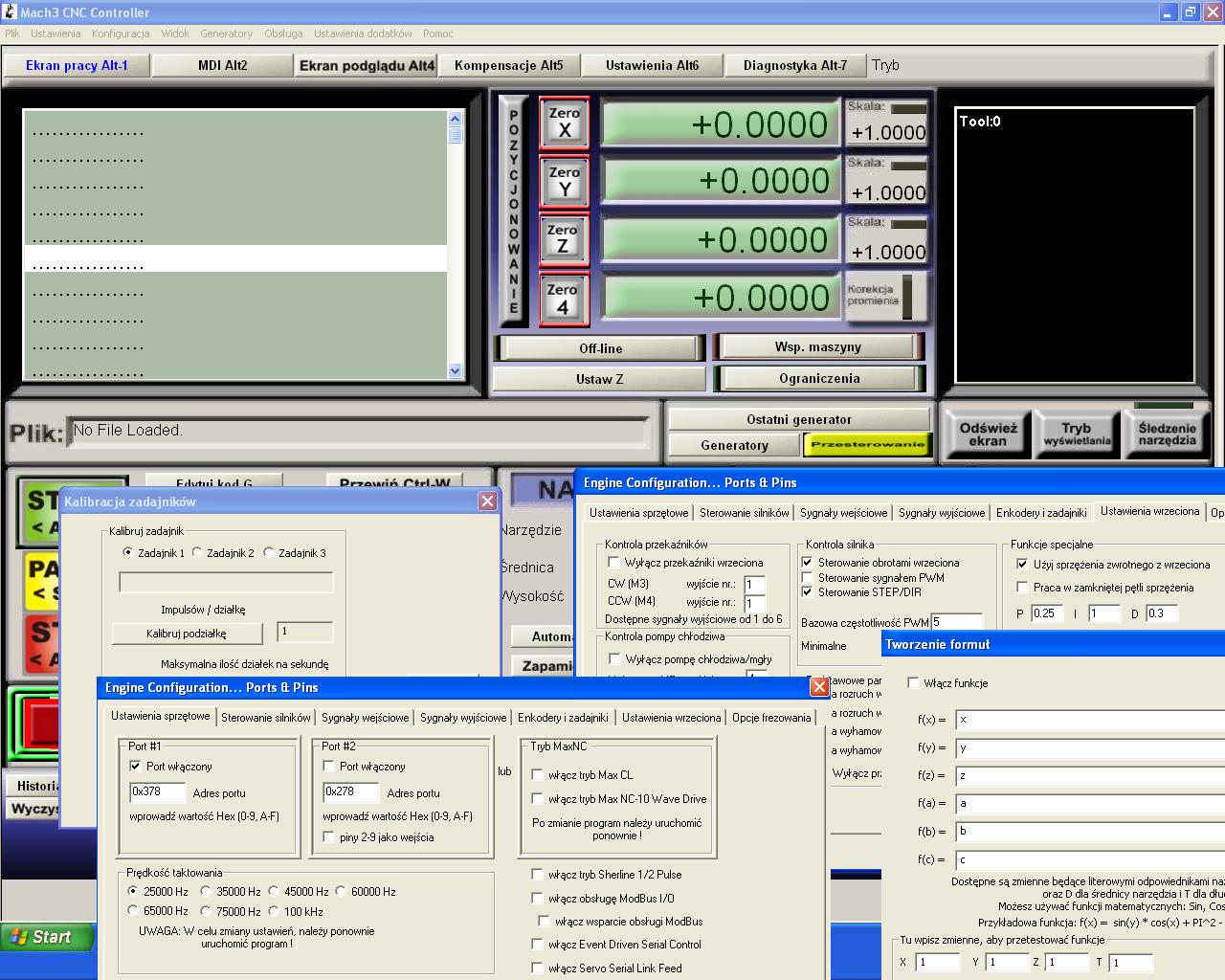Enable Sherline 1/2 Pulse mode

click(x=537, y=875)
